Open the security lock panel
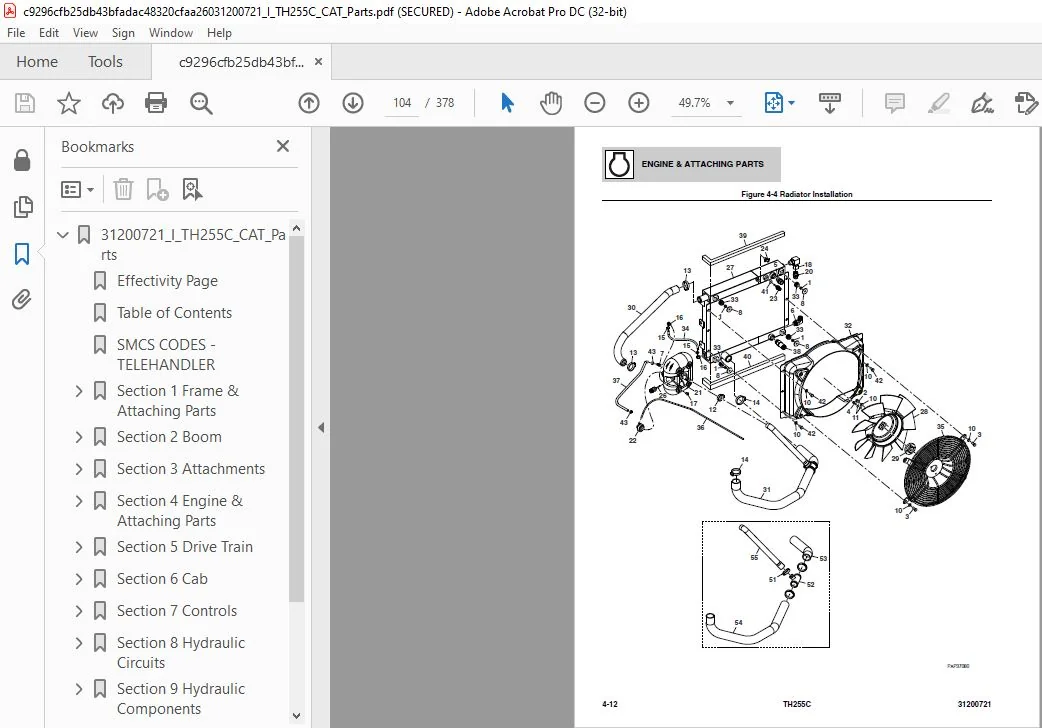The height and width of the screenshot is (728, 1042). click(22, 160)
